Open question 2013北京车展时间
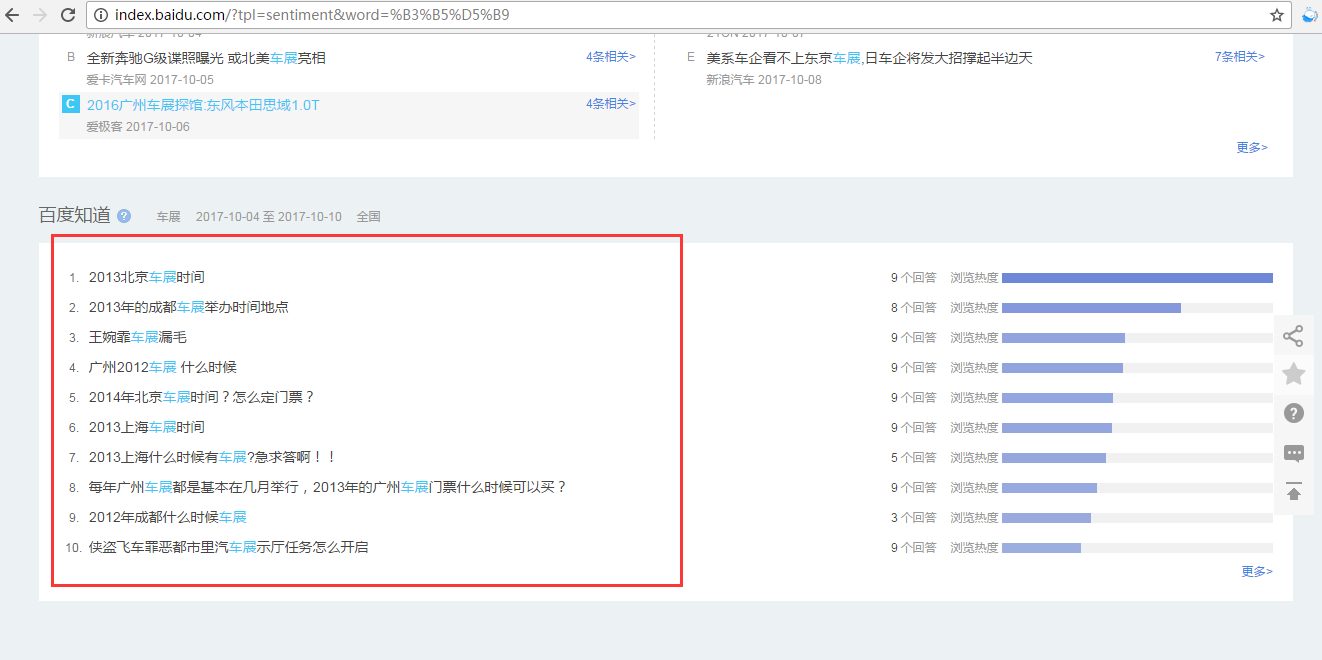This screenshot has width=1322, height=660. point(146,277)
